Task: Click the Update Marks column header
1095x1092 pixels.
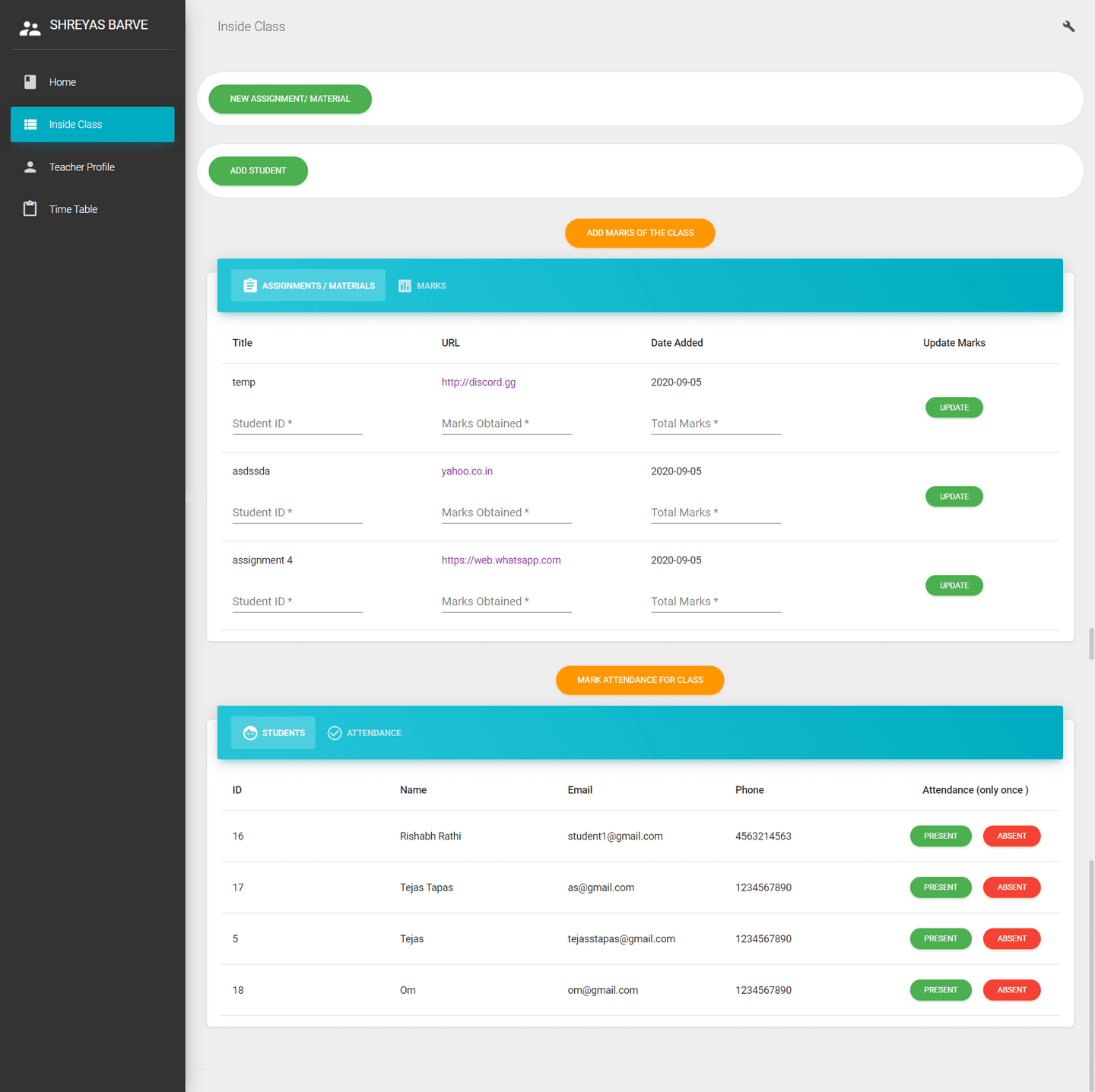Action: pos(954,343)
